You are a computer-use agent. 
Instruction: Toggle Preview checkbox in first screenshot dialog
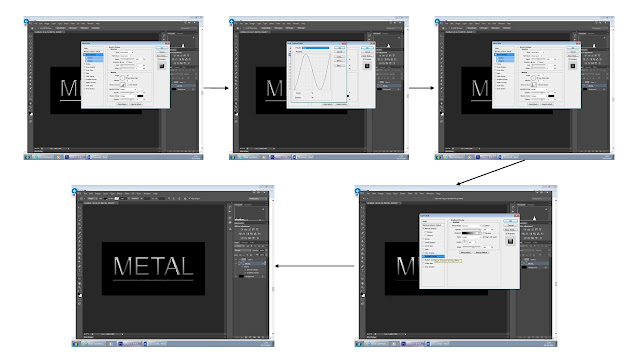[158, 59]
